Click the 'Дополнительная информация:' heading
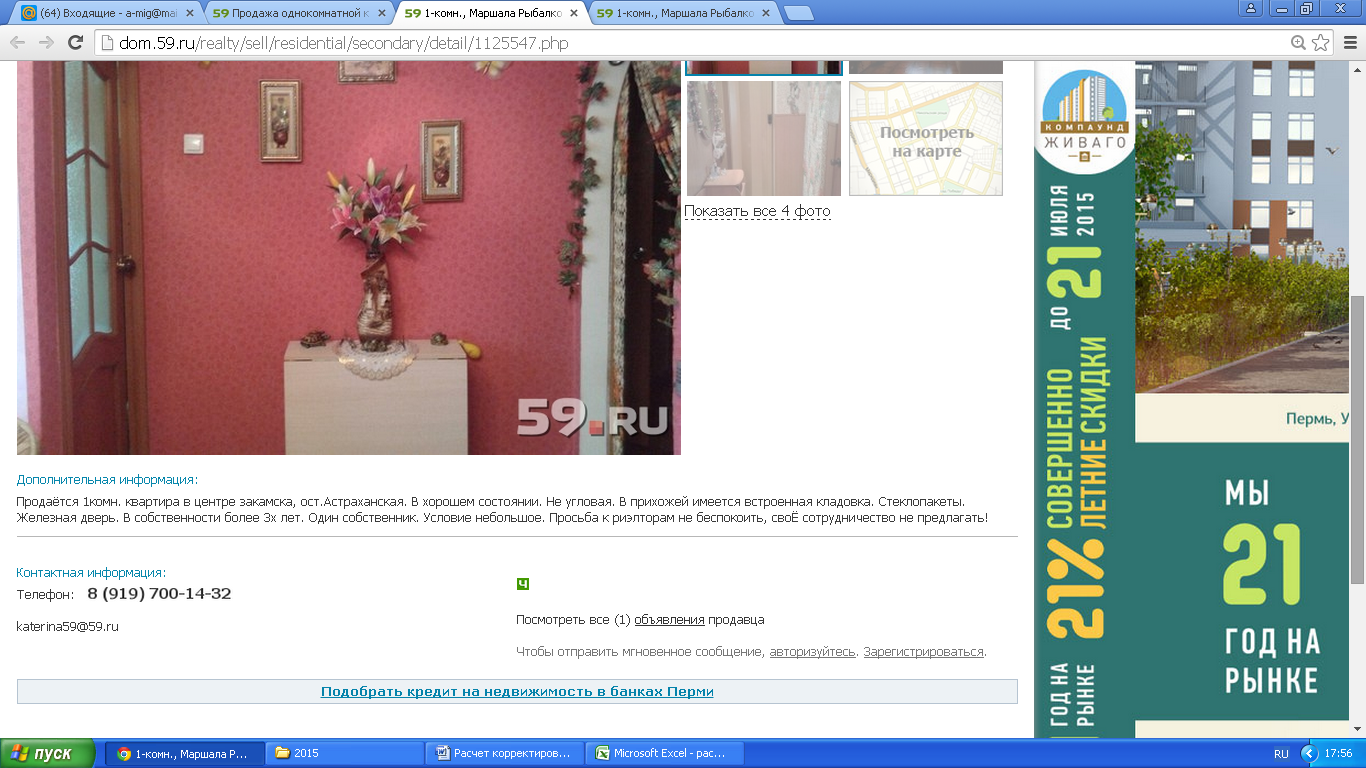The image size is (1366, 768). click(x=108, y=480)
